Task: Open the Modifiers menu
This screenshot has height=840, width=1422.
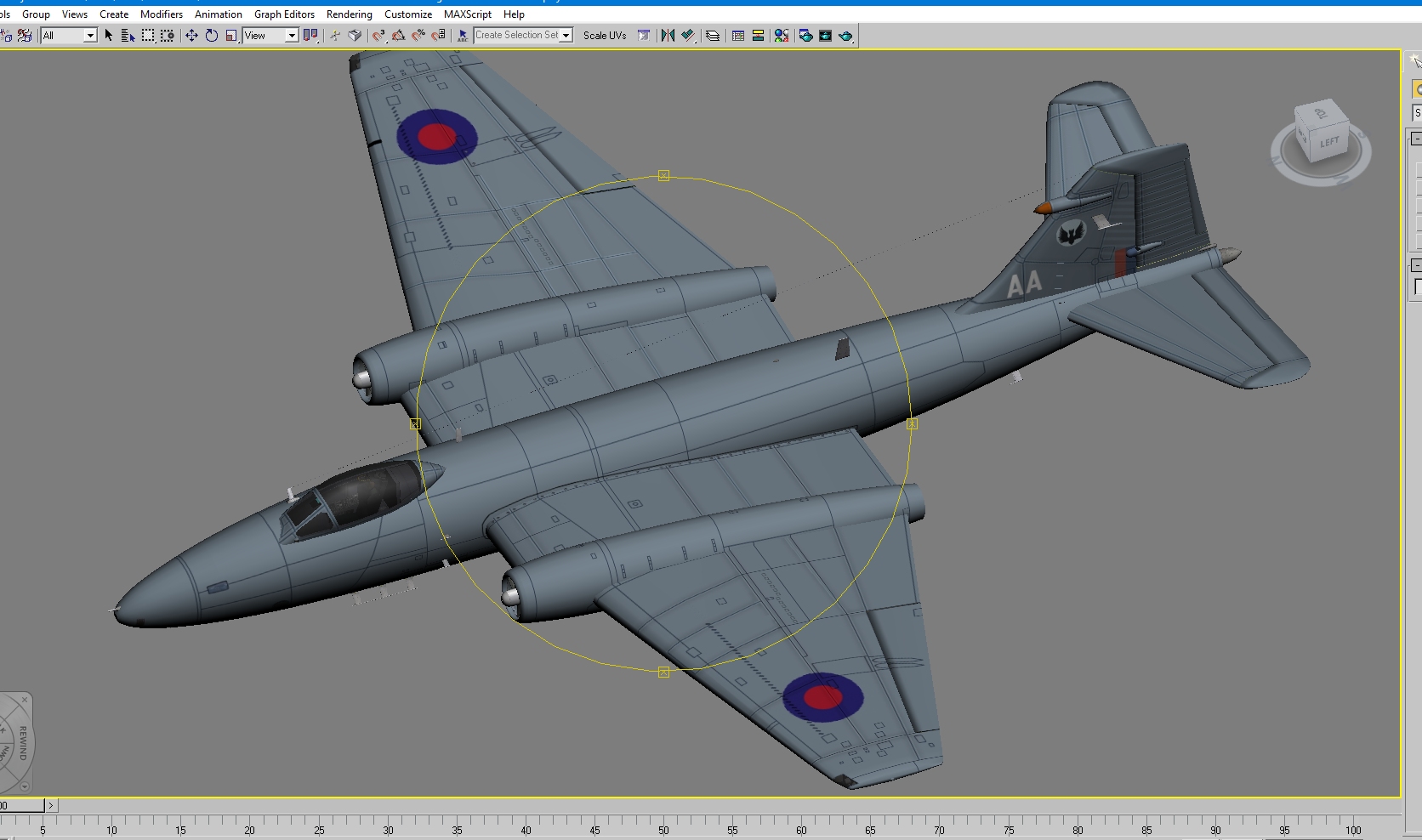Action: 162,14
